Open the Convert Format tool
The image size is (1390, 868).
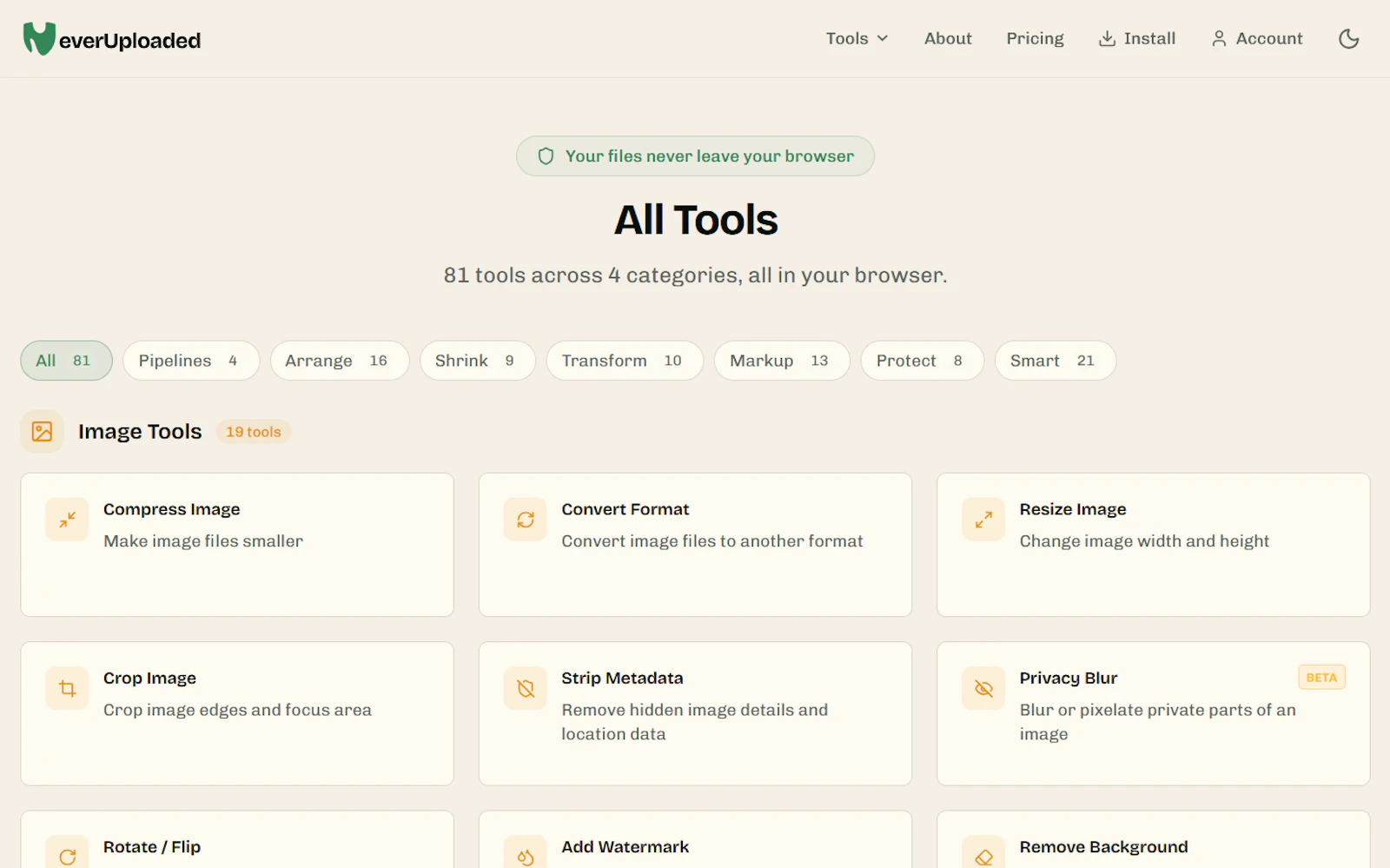[x=695, y=545]
